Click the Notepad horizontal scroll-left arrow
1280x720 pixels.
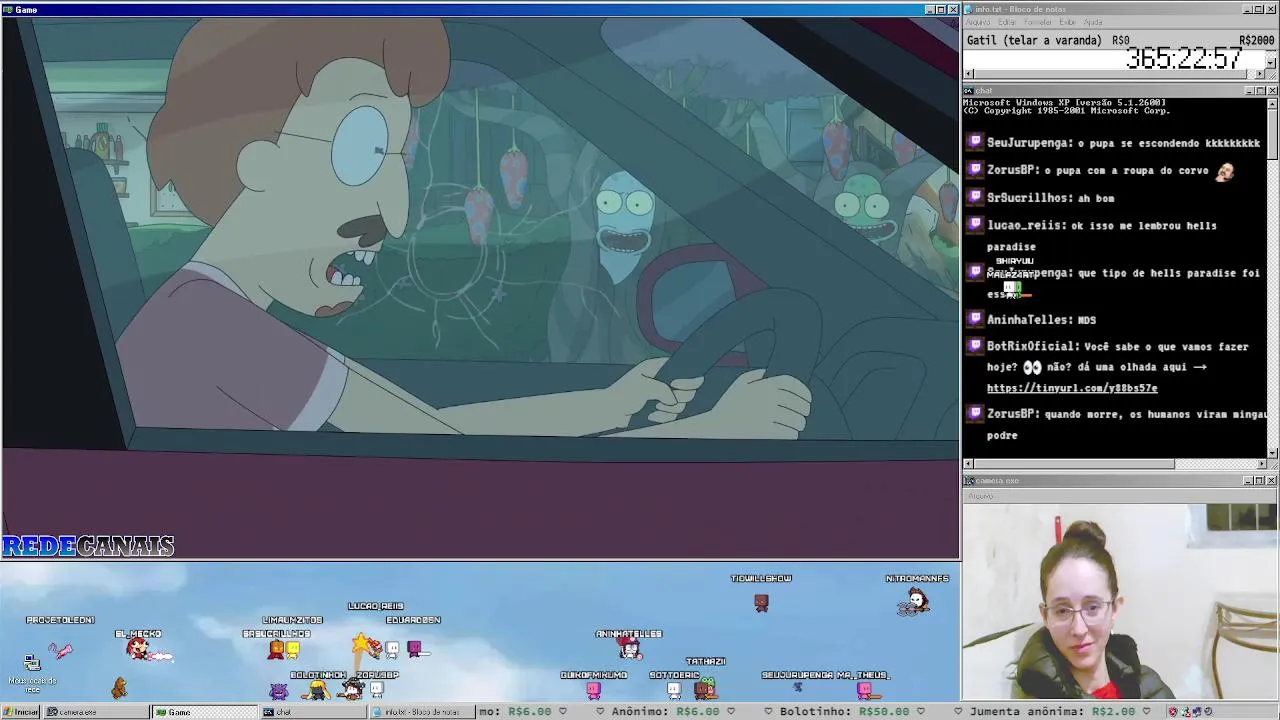tap(968, 74)
